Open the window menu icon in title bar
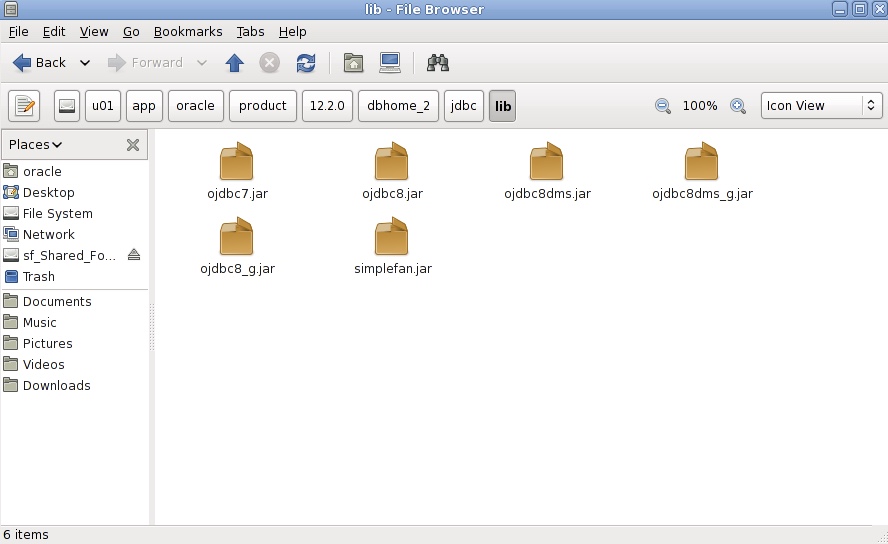888x544 pixels. [x=10, y=9]
